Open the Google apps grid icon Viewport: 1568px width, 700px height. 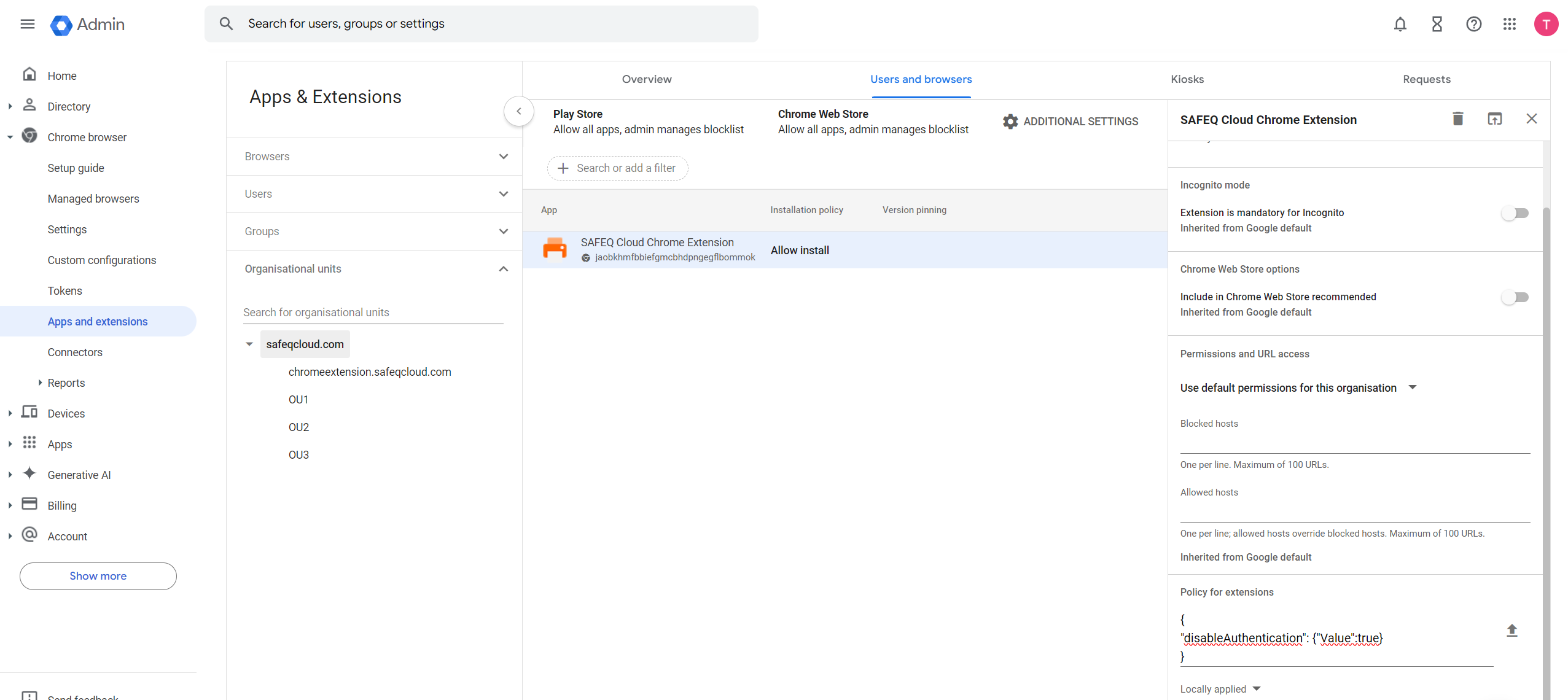[1509, 24]
